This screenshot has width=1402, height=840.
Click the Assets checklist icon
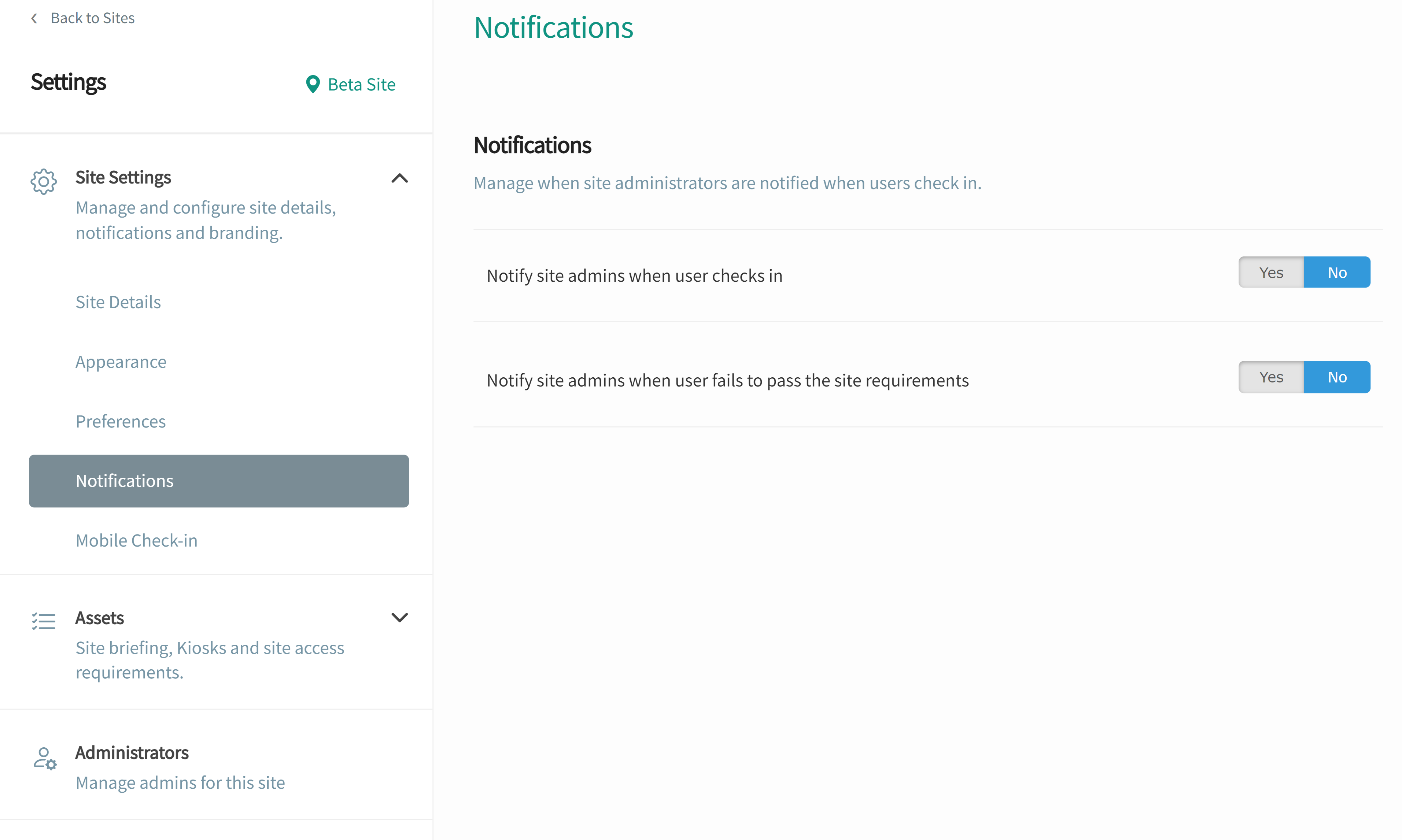(x=44, y=621)
